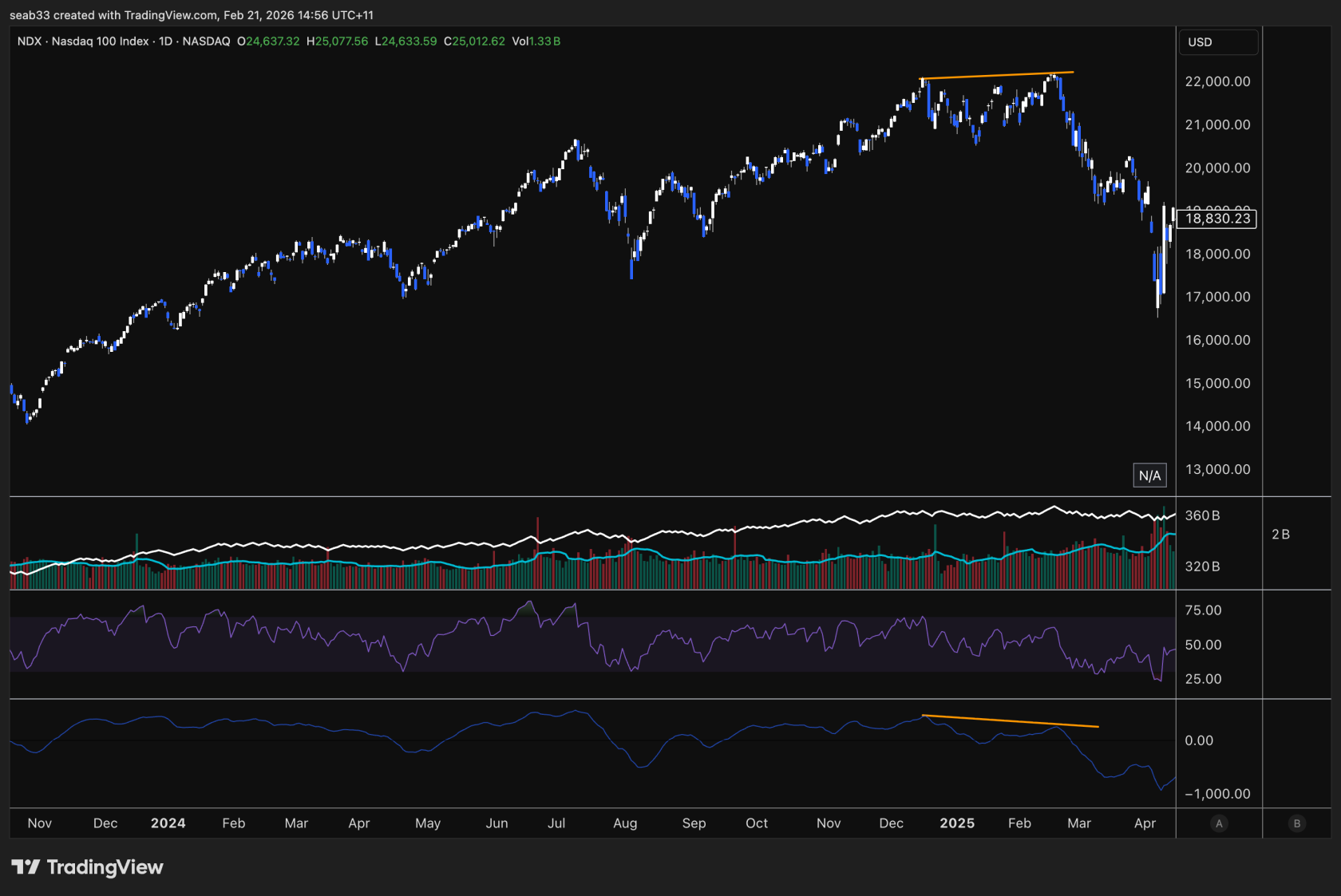Click the NDX Nasdaq 100 Index symbol name
The height and width of the screenshot is (896, 1341).
click(83, 41)
